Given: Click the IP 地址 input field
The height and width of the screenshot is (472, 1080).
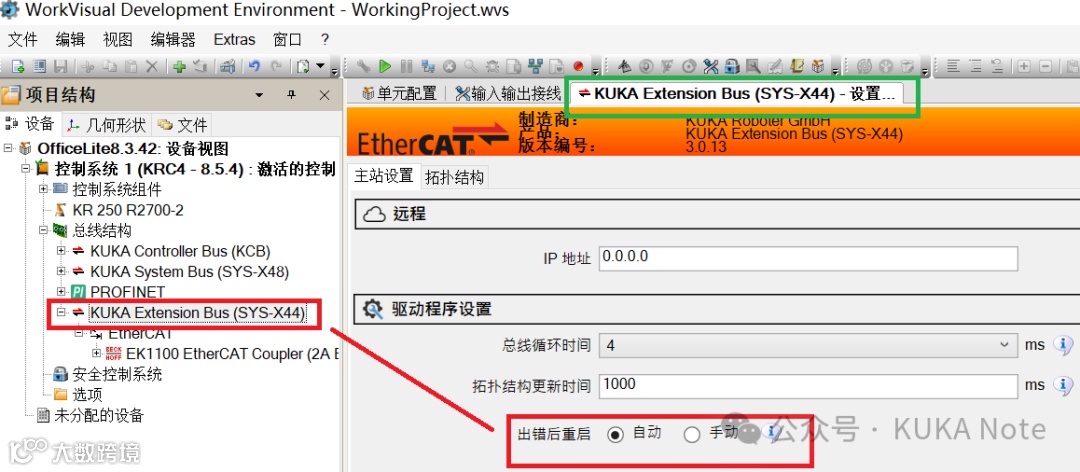Looking at the screenshot, I should pyautogui.click(x=808, y=258).
